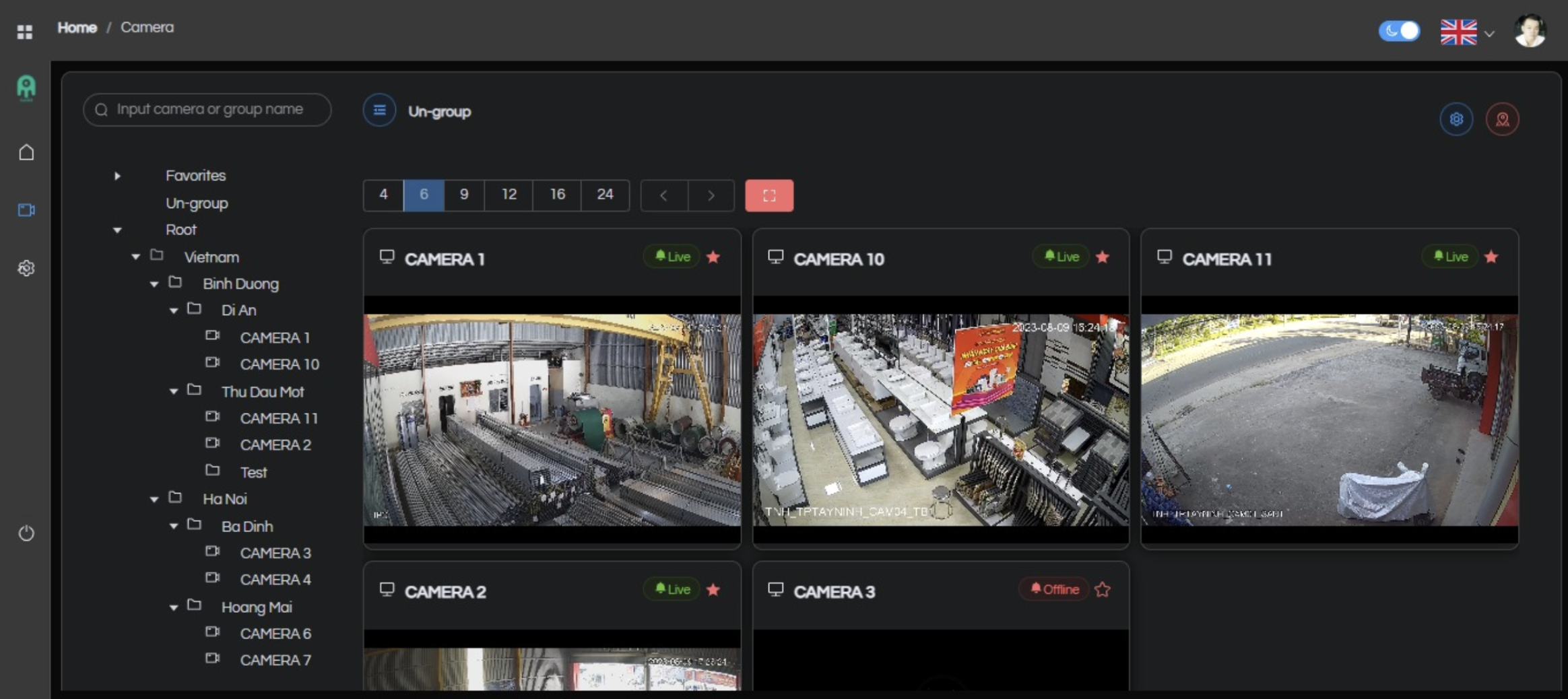Image resolution: width=1568 pixels, height=699 pixels.
Task: Click the camera icon beside CAMERA 6
Action: click(x=213, y=632)
